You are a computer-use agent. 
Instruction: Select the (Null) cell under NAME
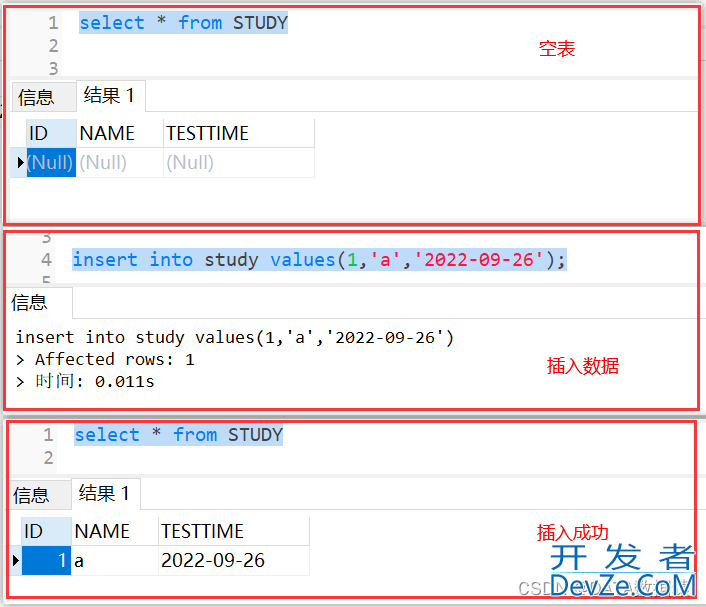[119, 163]
